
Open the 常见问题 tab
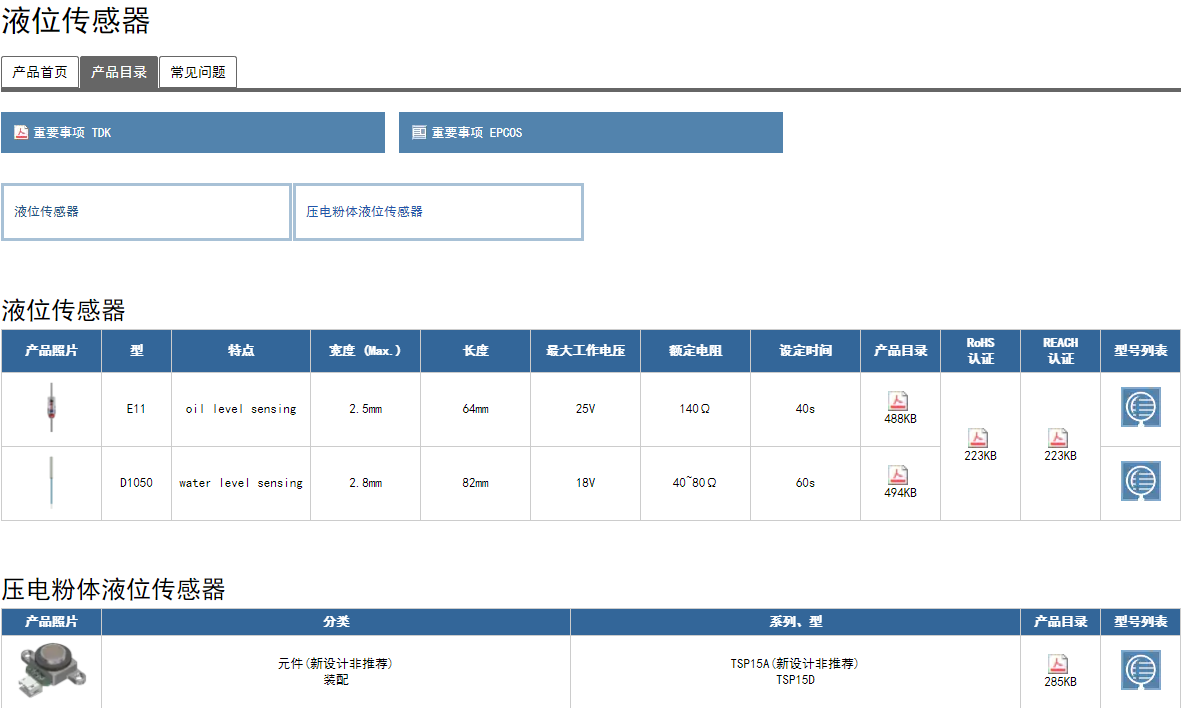[198, 72]
